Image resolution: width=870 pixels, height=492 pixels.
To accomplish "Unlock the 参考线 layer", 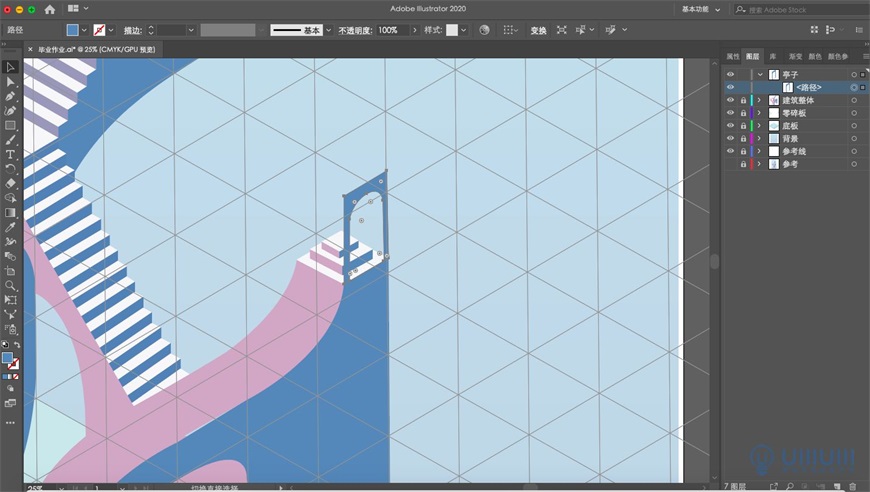I will [743, 151].
